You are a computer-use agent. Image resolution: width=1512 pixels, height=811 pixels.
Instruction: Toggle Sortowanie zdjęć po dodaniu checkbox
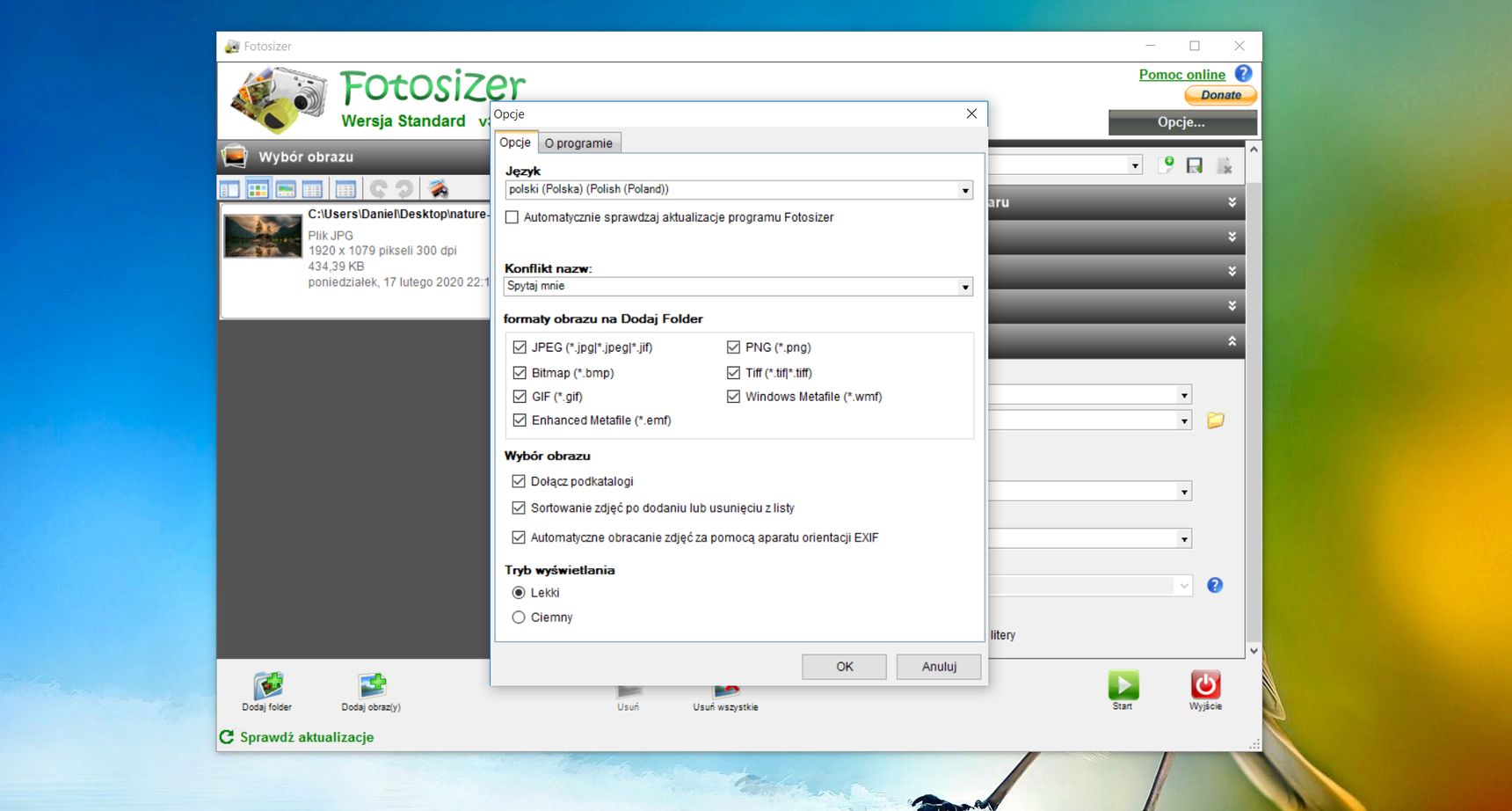click(x=519, y=508)
